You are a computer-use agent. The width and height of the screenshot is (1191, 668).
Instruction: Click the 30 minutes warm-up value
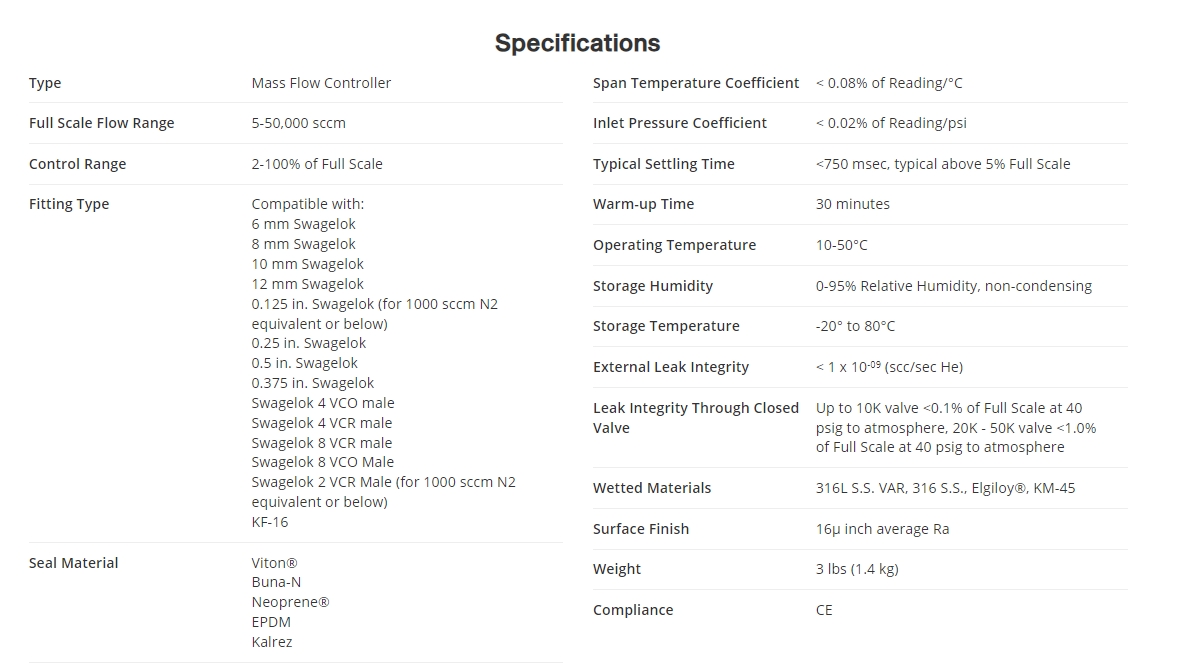(852, 204)
